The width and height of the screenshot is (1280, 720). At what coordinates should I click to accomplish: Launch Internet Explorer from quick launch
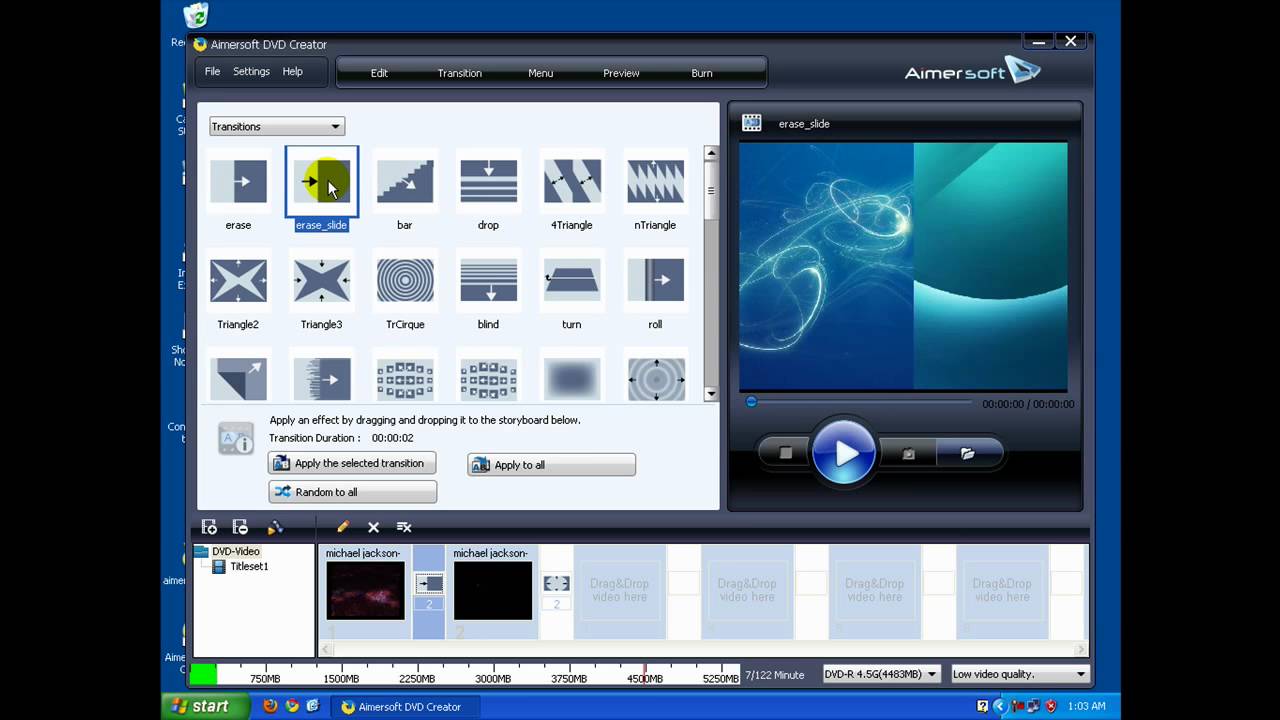coord(313,706)
